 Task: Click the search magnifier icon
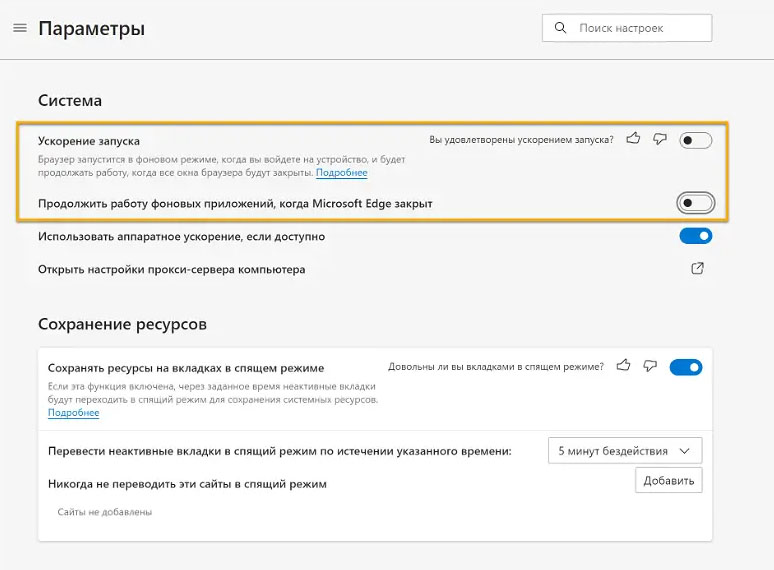pos(560,28)
